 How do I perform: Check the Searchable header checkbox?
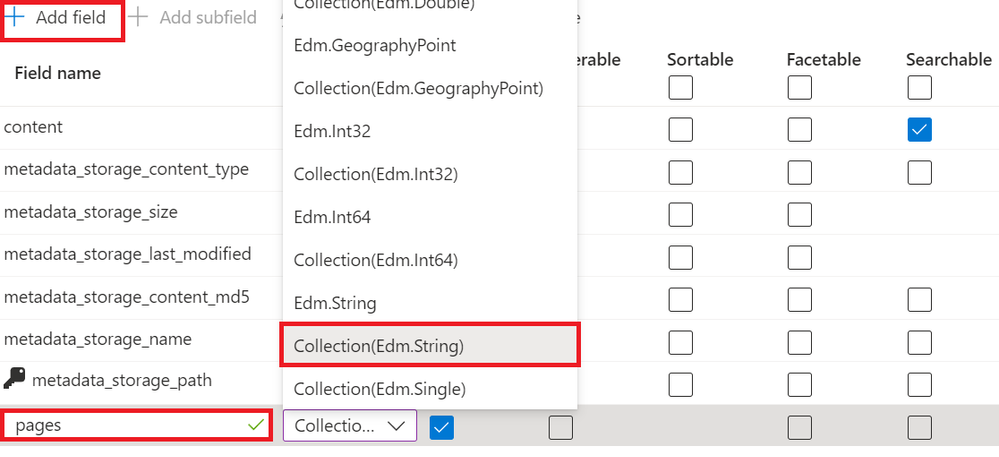click(x=919, y=89)
